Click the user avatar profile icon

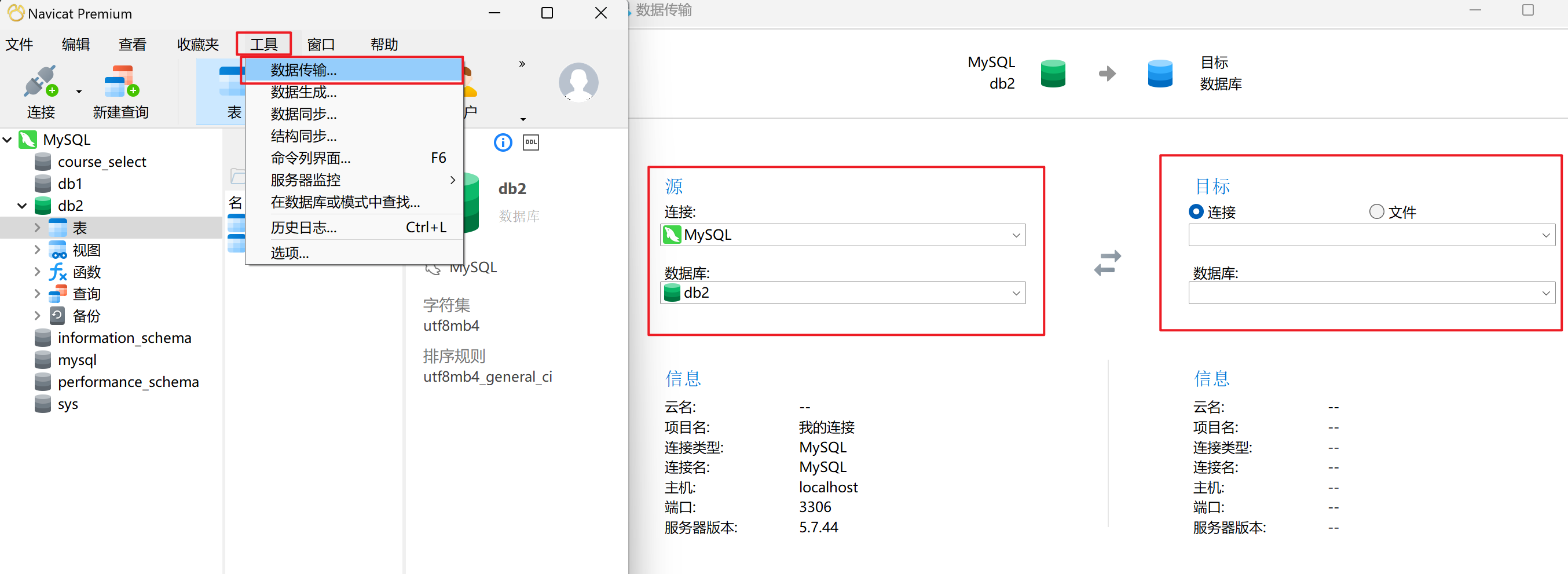(x=578, y=82)
